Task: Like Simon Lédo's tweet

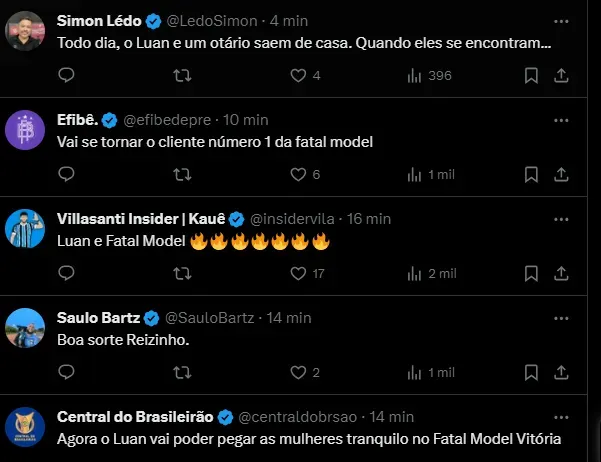Action: (x=297, y=75)
